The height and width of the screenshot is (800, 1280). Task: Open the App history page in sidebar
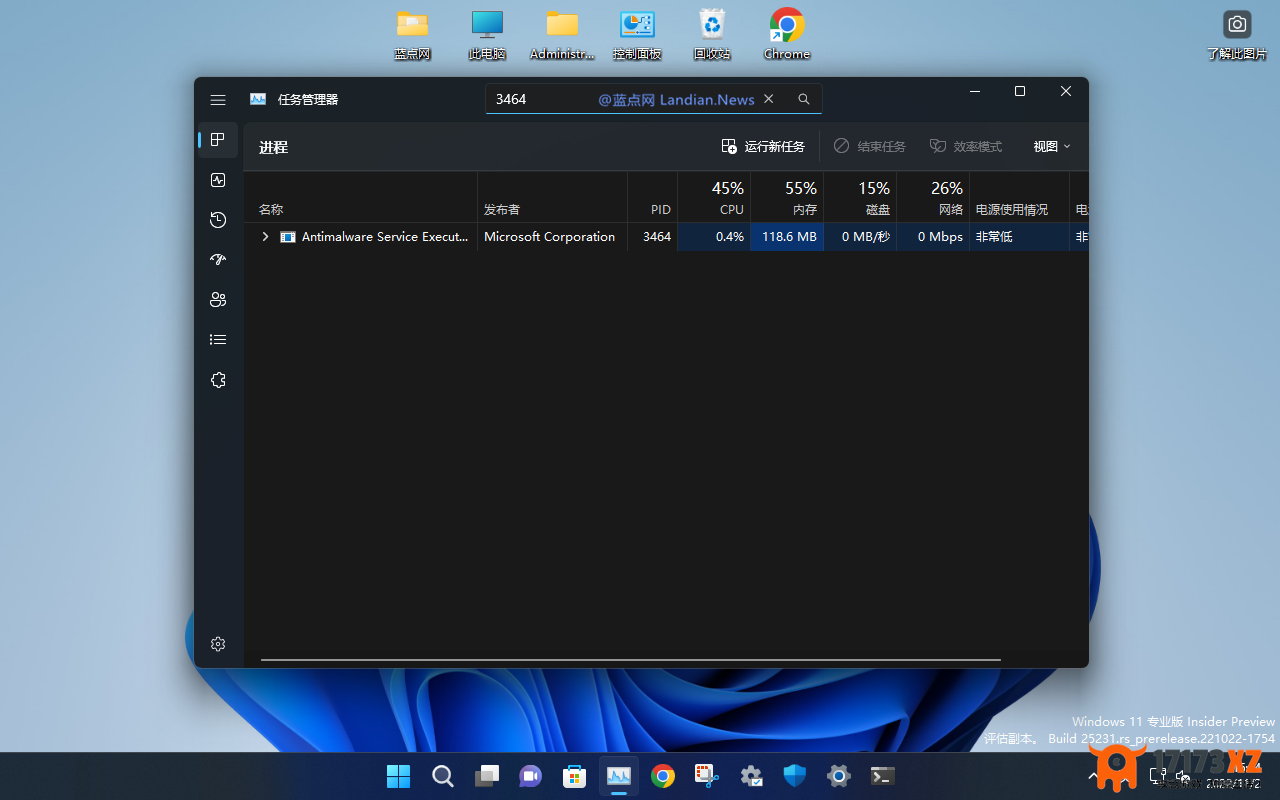(218, 220)
